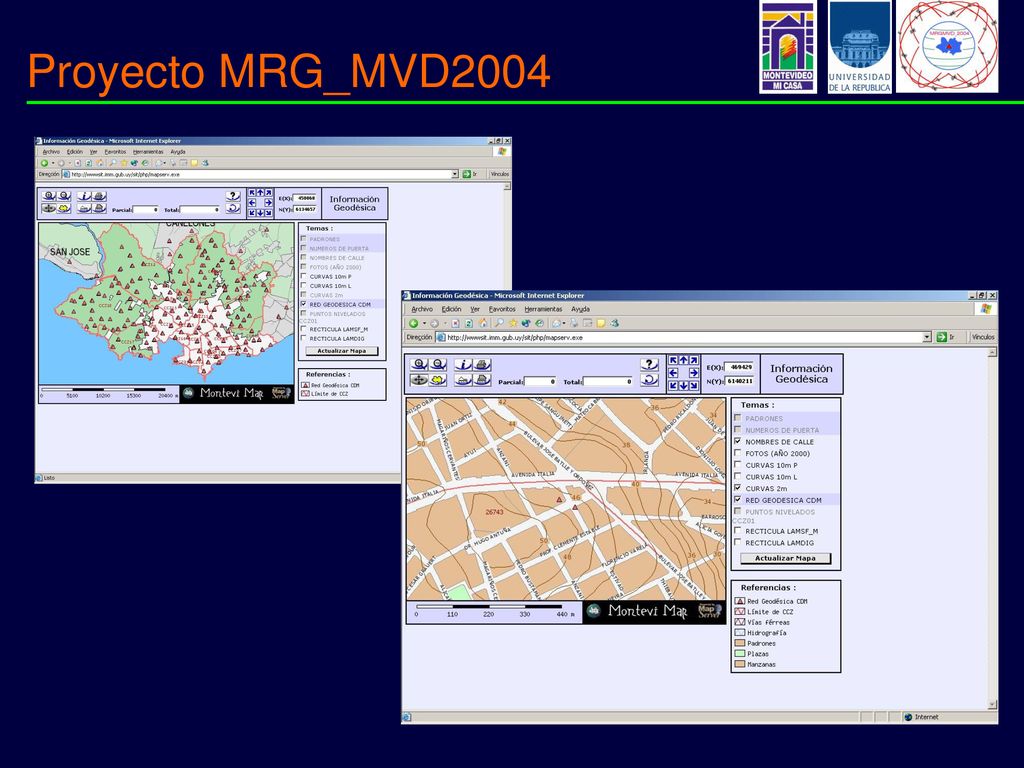Click the yellow full-map extent icon, front window
This screenshot has height=768, width=1024.
coord(438,380)
